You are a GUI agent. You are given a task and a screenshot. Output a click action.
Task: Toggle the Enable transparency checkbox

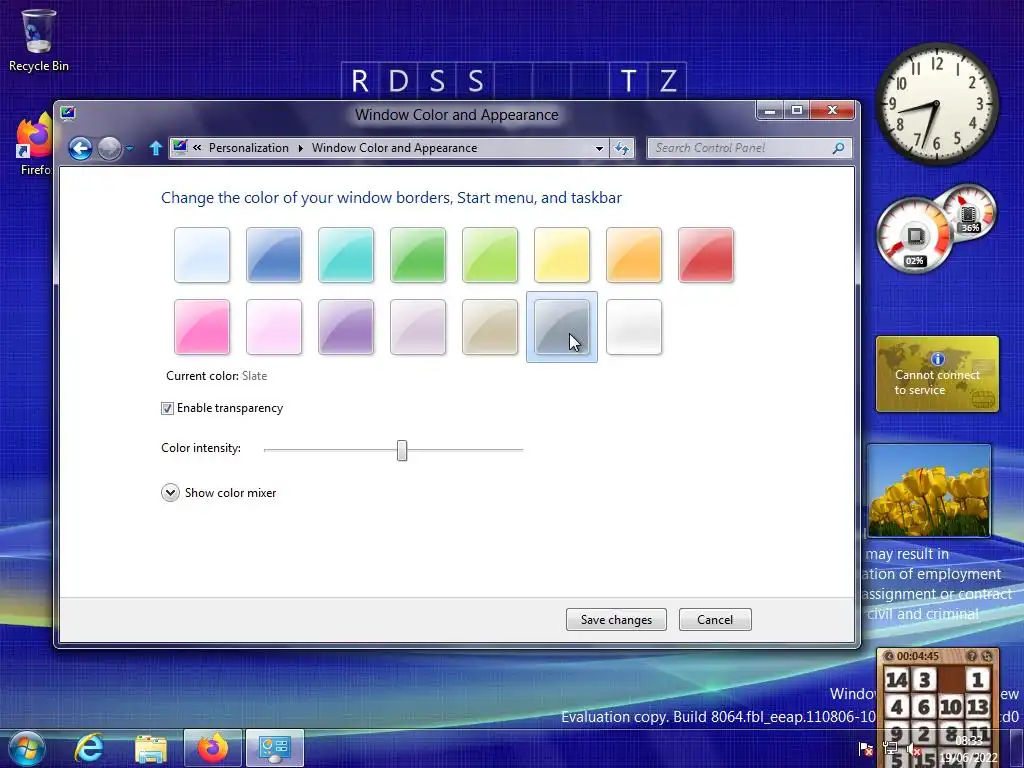pos(167,408)
